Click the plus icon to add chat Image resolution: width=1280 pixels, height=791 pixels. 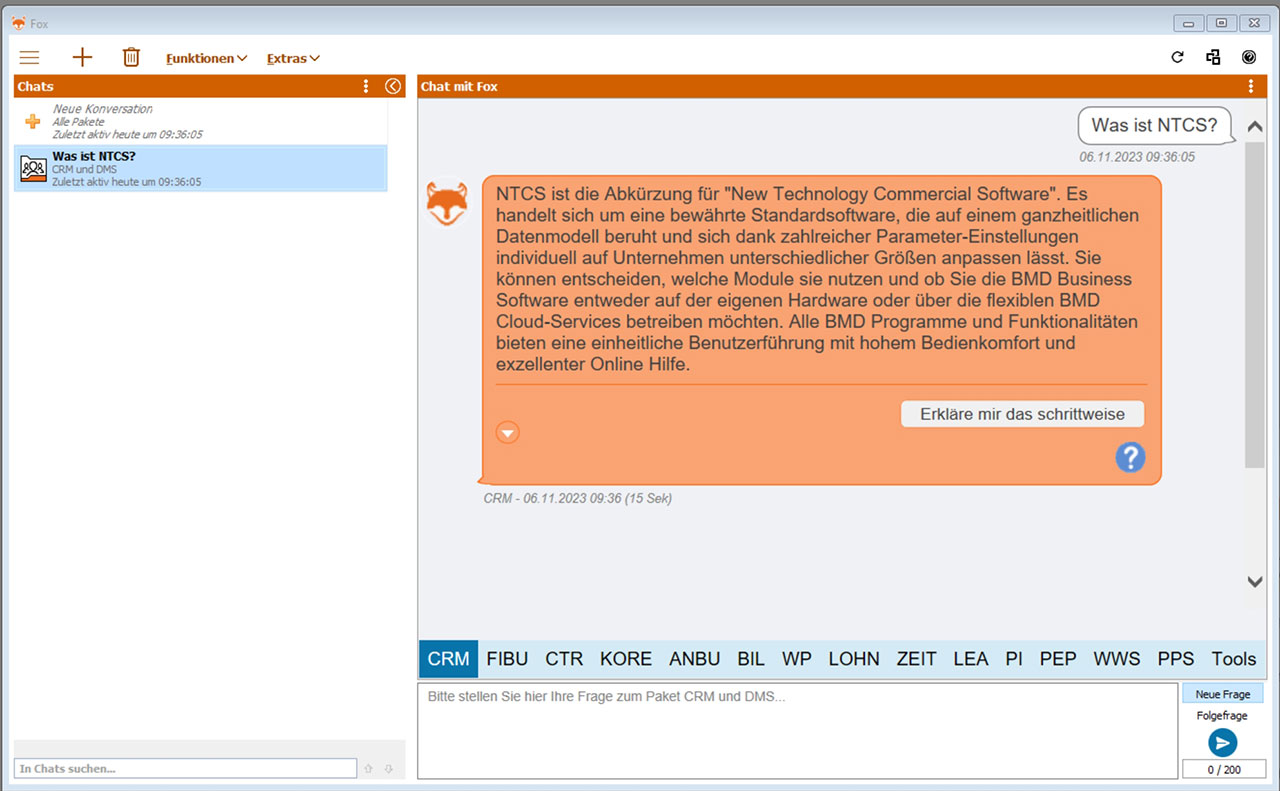tap(82, 58)
